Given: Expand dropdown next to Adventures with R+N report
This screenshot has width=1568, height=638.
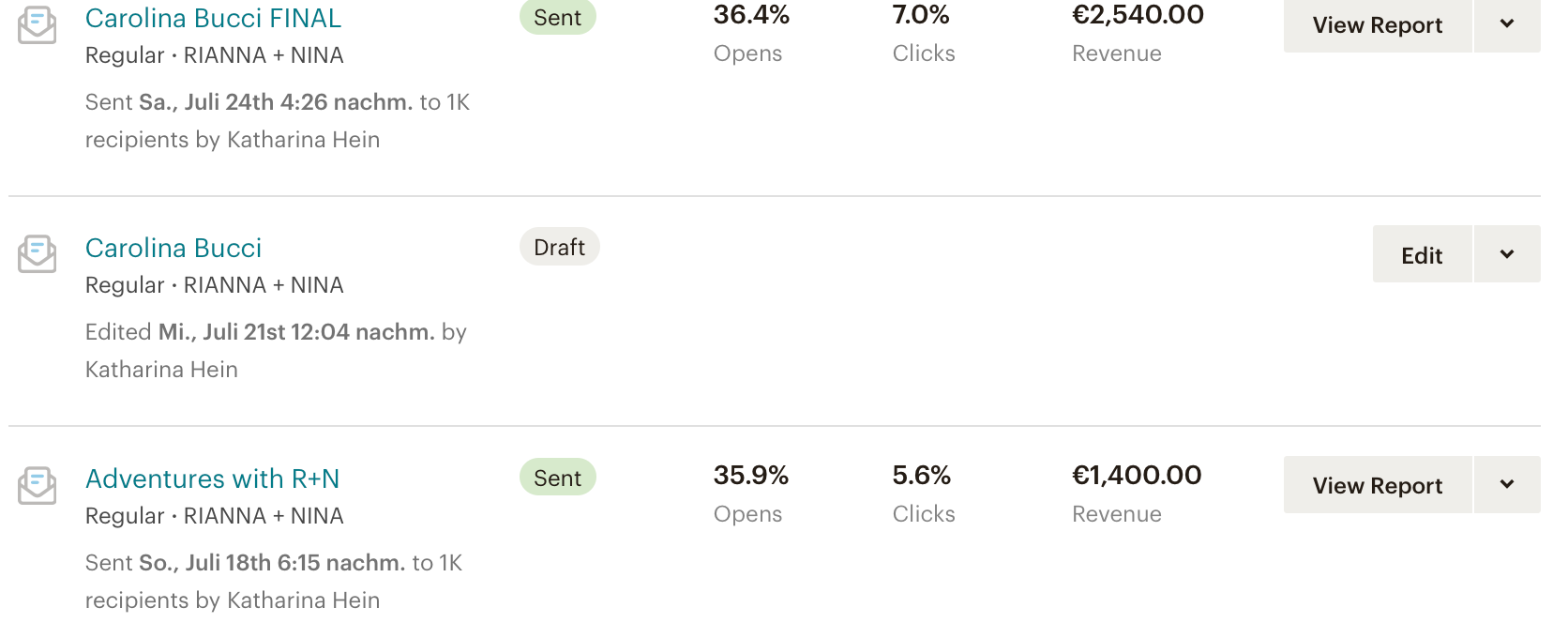Looking at the screenshot, I should [1507, 485].
